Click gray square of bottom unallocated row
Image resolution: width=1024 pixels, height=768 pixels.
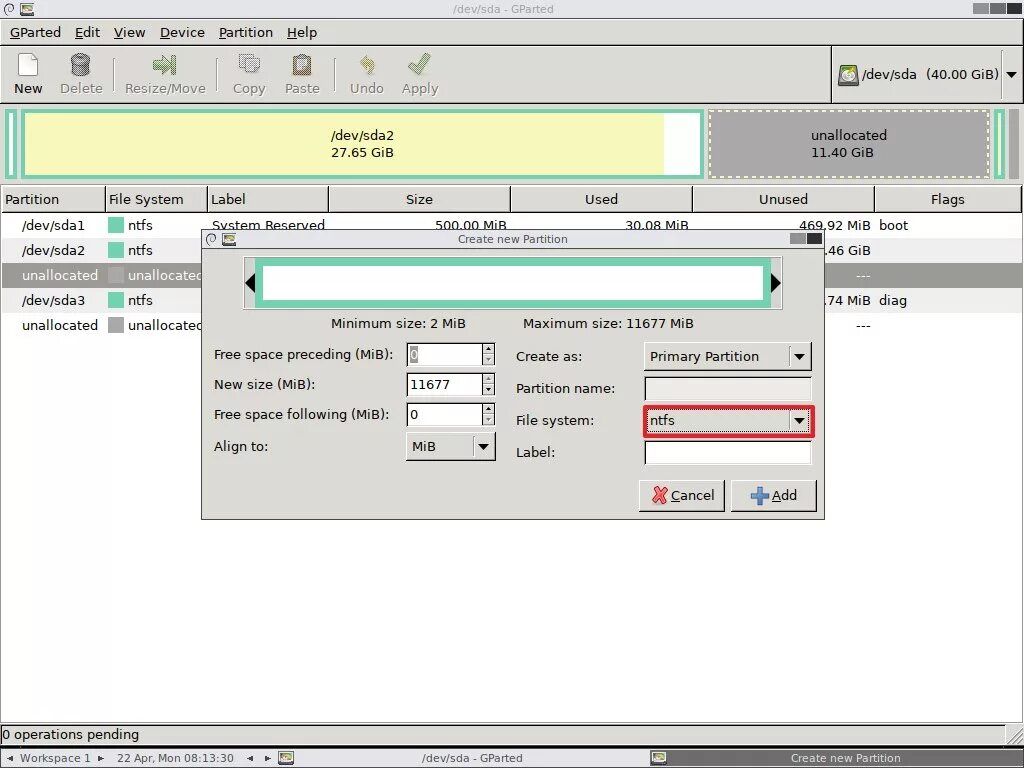click(116, 325)
